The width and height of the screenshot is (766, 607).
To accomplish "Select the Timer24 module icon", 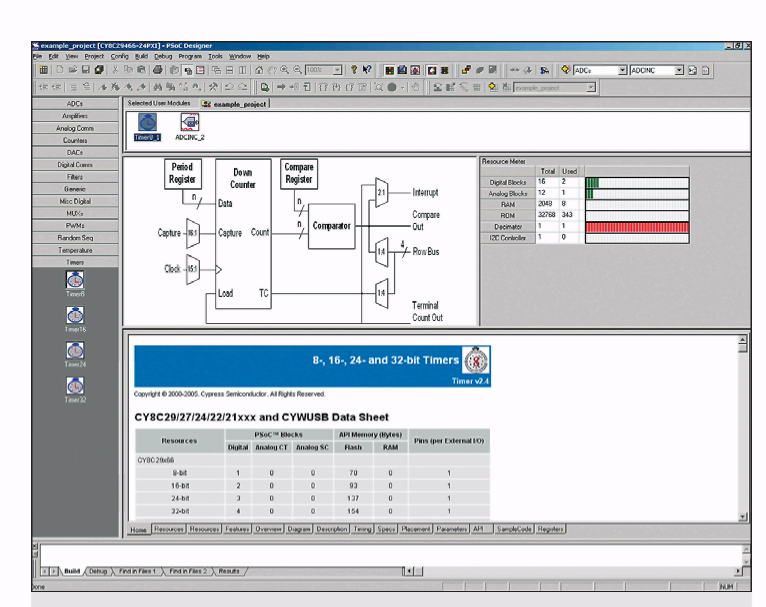I will (75, 351).
